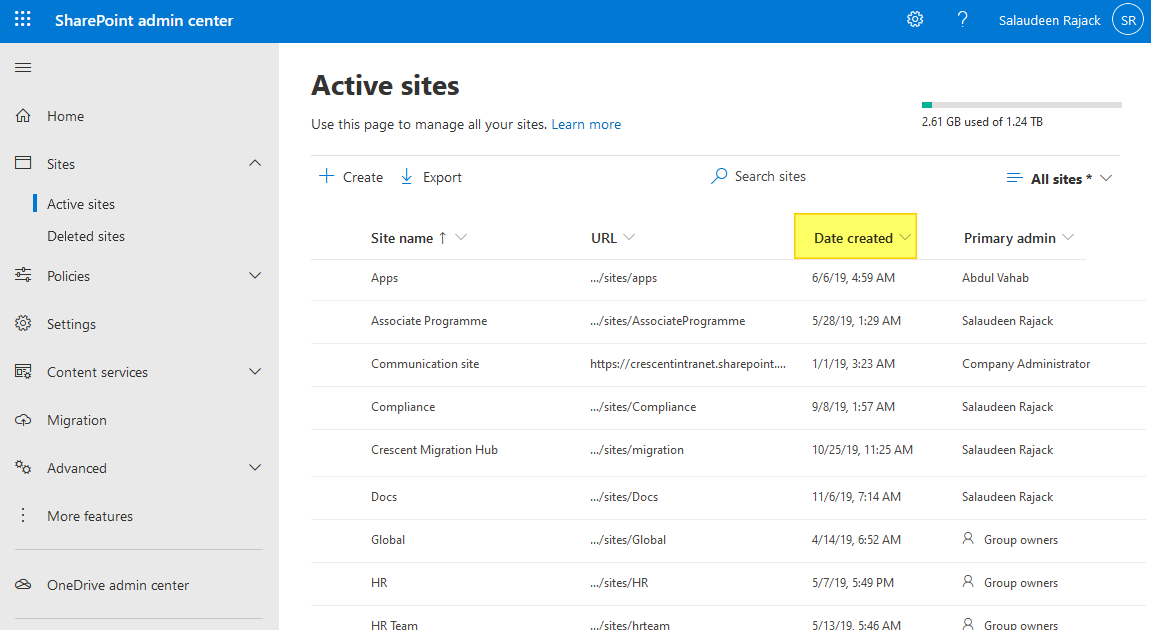Collapse the Sites section chevron
This screenshot has width=1153, height=630.
(x=254, y=163)
